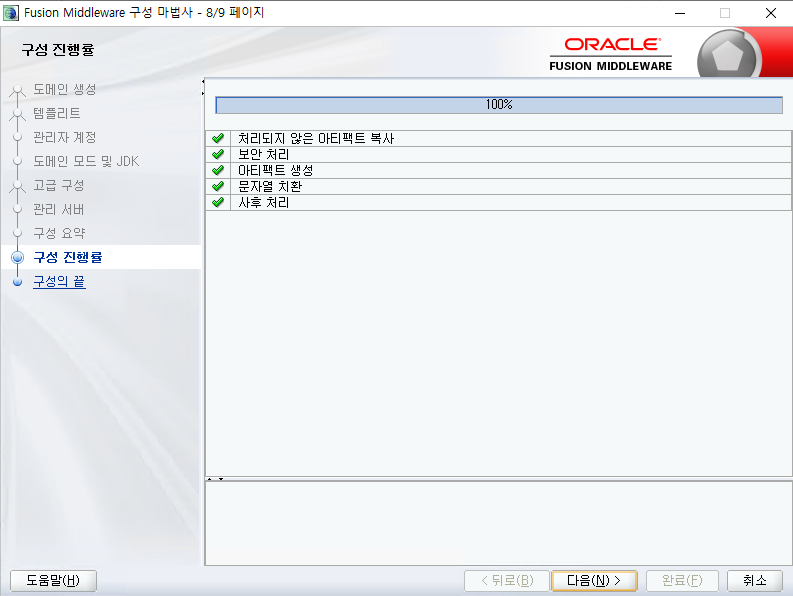
Task: Minimize the wizard window
Action: (x=680, y=13)
